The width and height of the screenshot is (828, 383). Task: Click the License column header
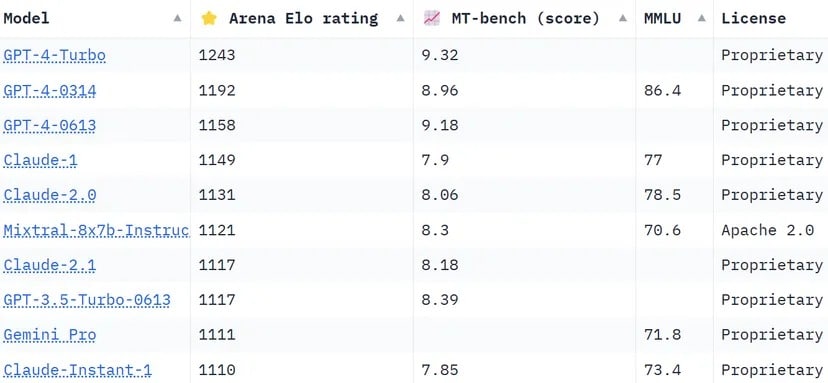tap(754, 18)
